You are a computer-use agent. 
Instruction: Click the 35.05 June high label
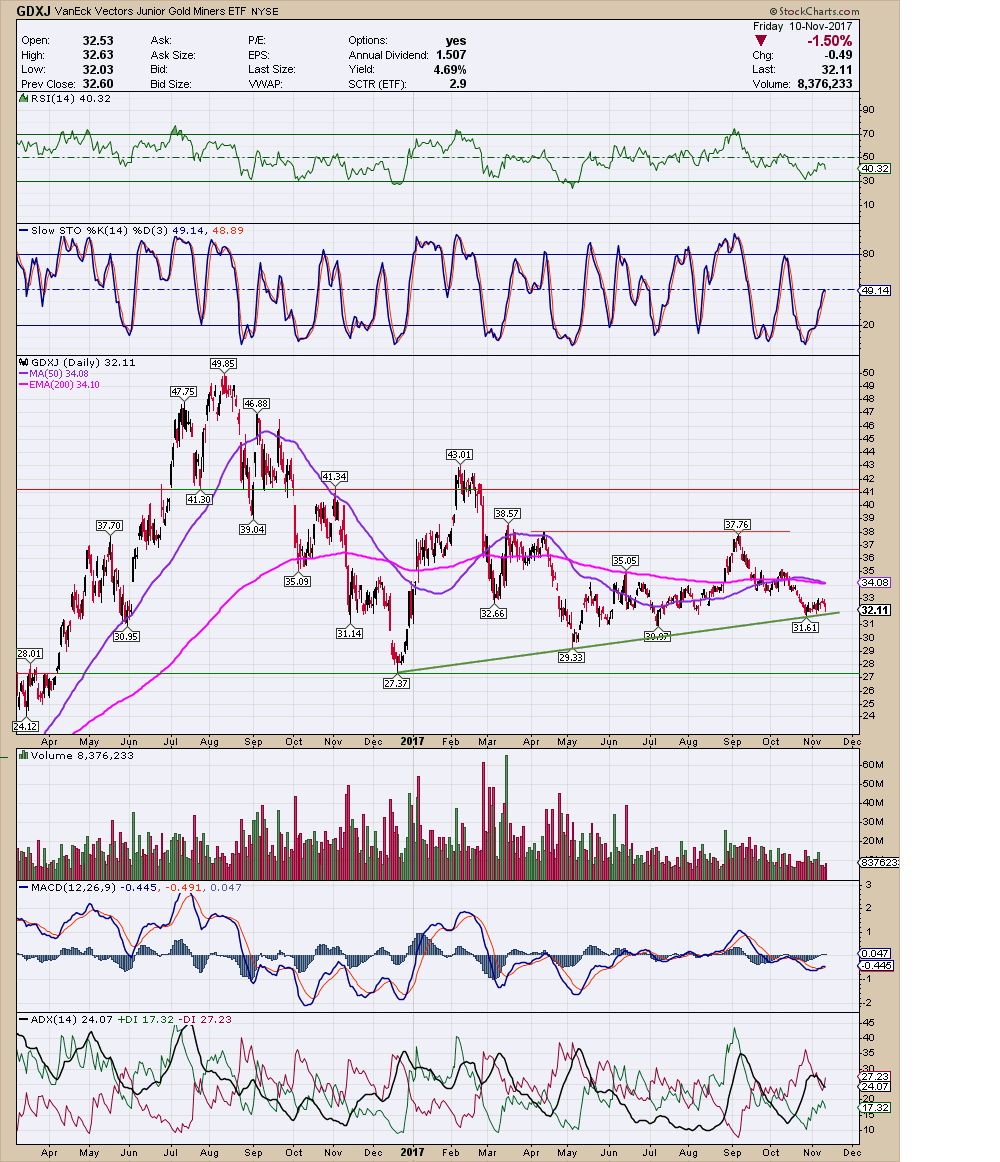(x=625, y=560)
